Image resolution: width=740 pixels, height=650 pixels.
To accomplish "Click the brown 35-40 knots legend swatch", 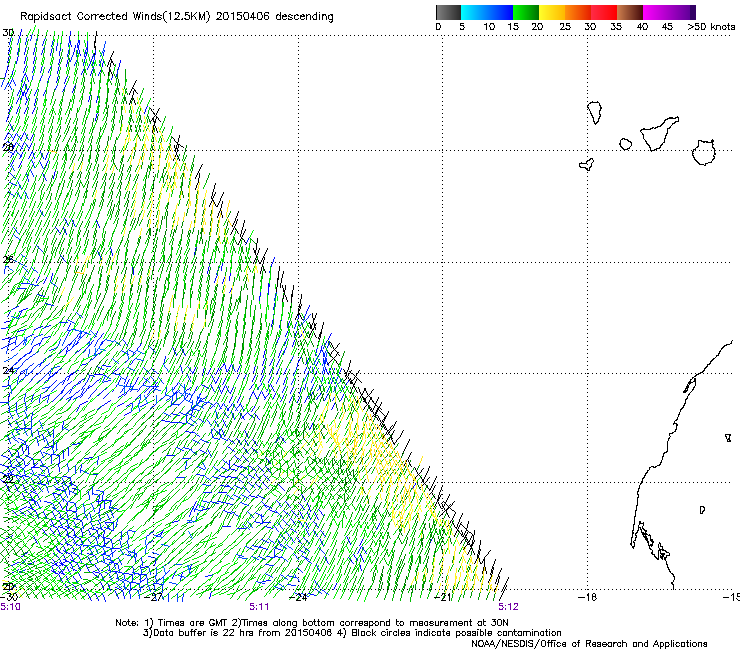I will 630,12.
